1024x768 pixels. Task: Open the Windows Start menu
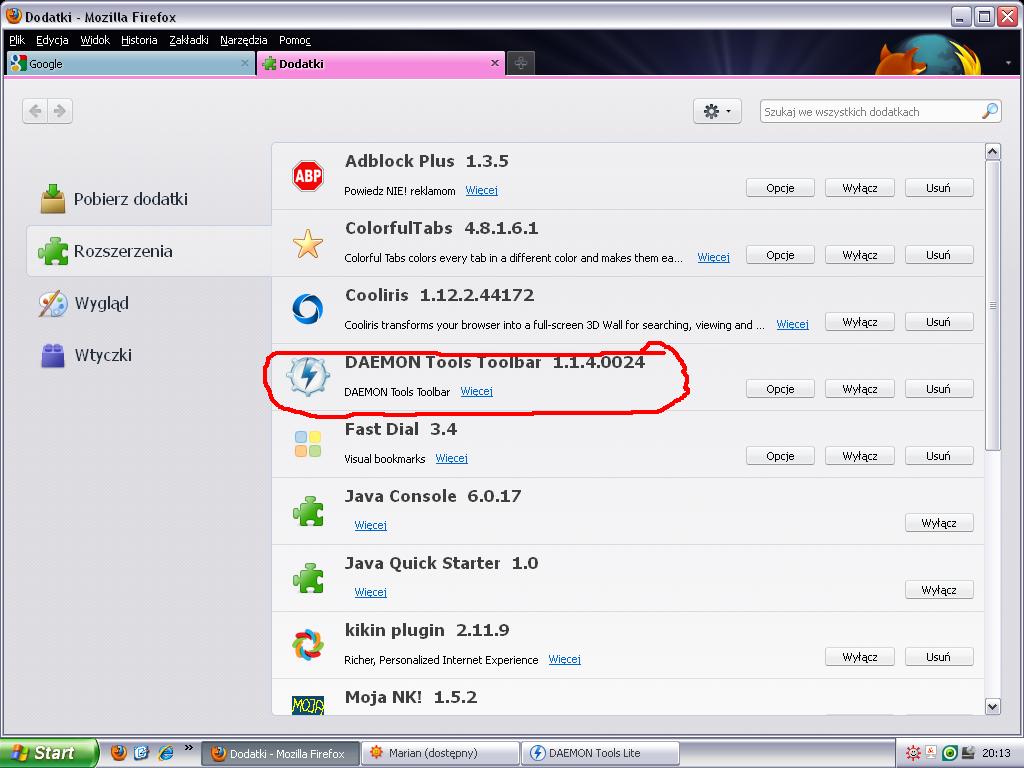click(50, 753)
